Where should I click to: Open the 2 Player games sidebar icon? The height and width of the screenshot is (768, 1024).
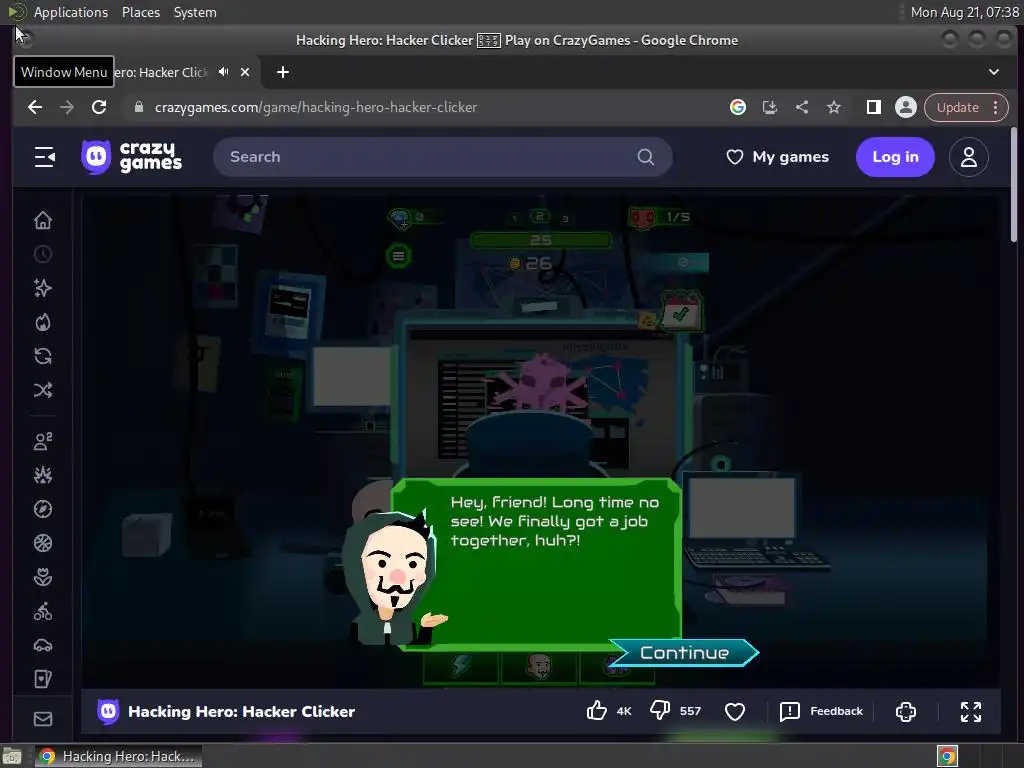43,441
